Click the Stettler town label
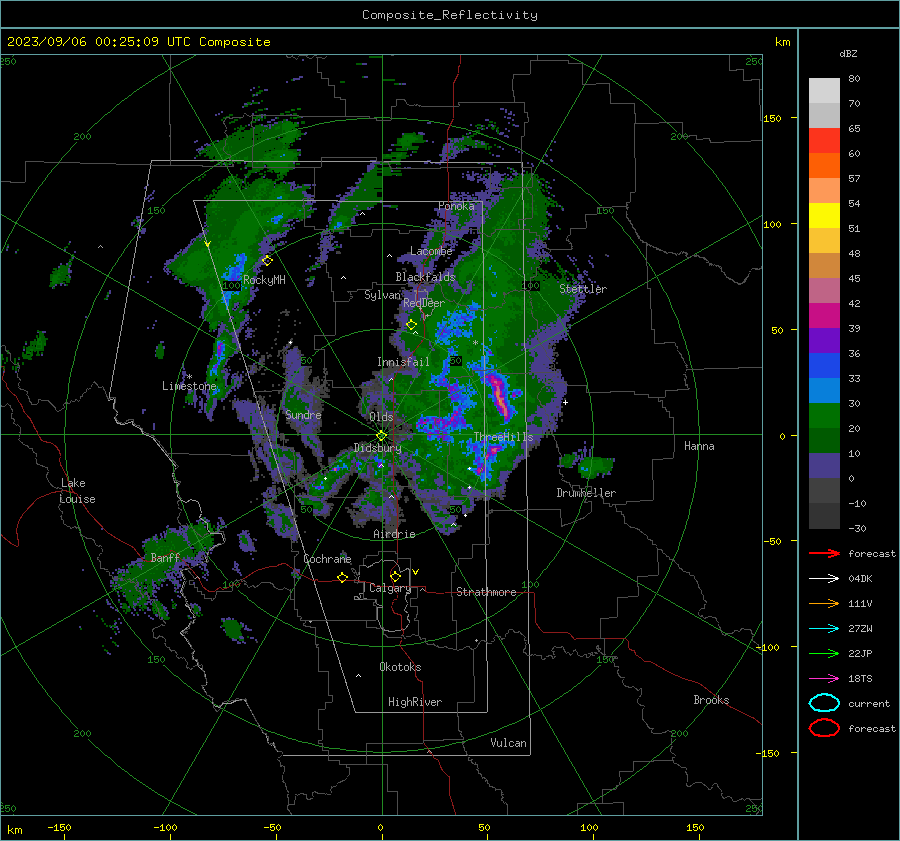Screen dimensions: 900x841 coord(583,289)
